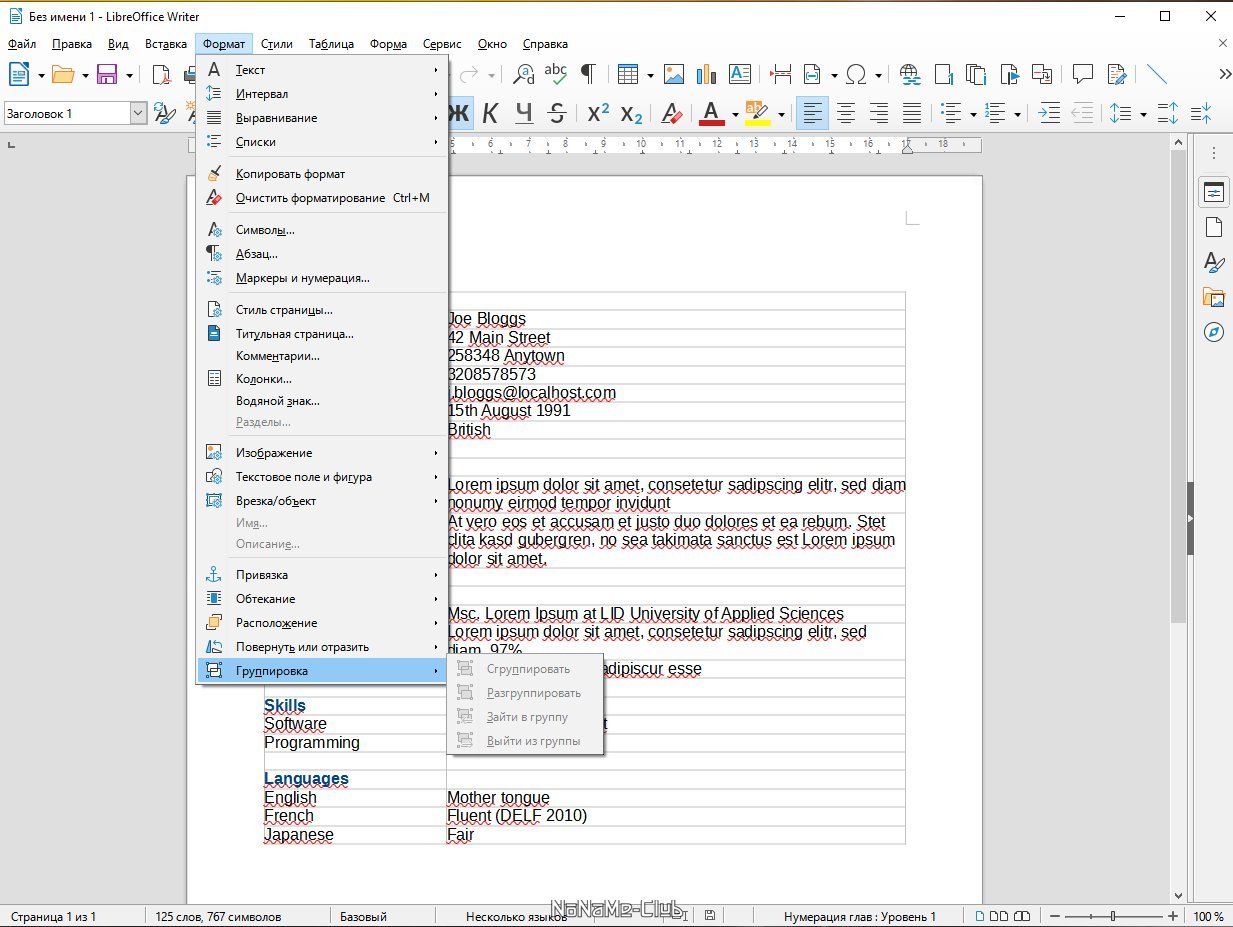Open the Стили menu in menu bar
Viewport: 1233px width, 927px height.
[277, 44]
